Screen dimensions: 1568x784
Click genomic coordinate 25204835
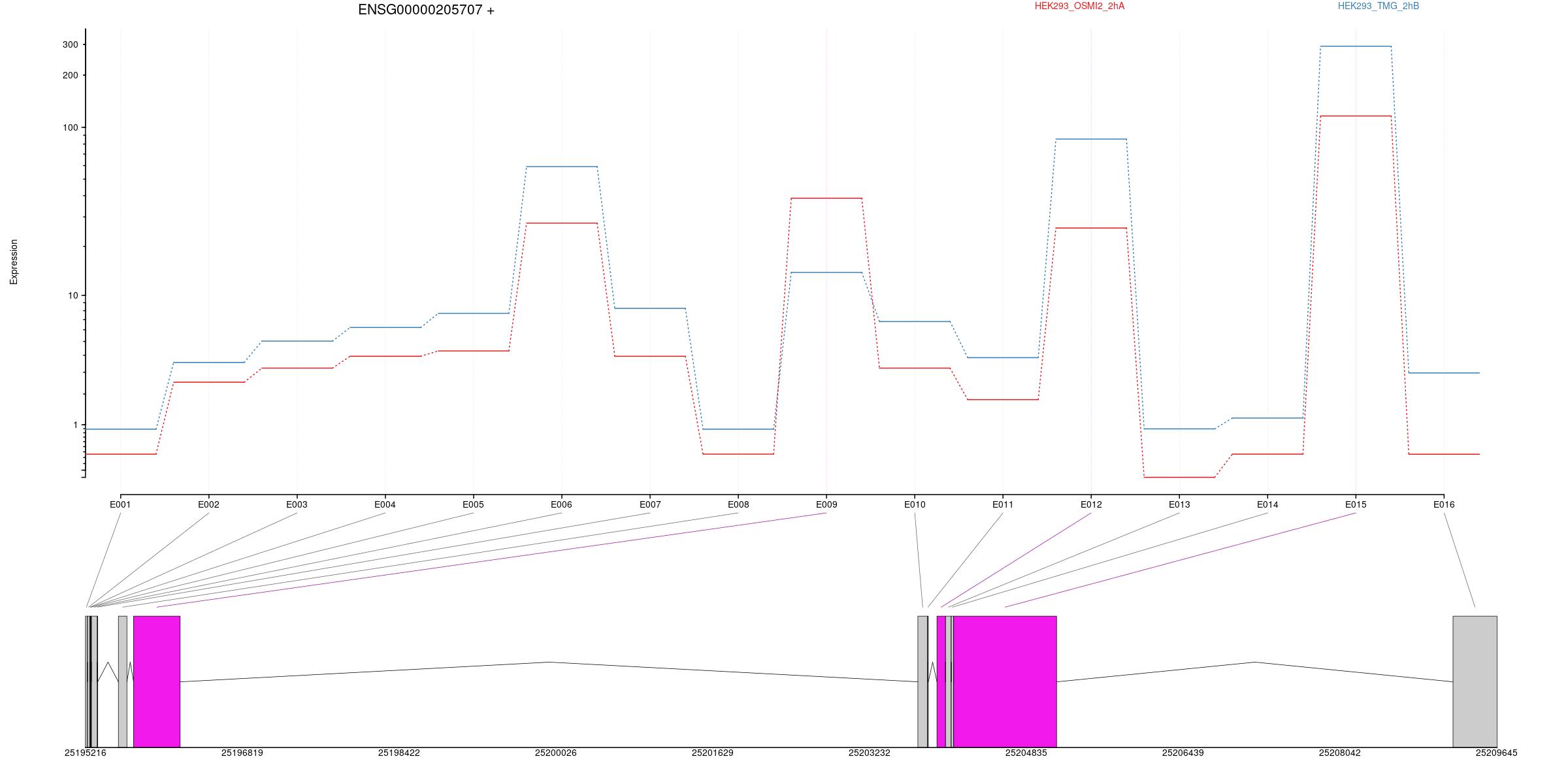click(x=1026, y=753)
